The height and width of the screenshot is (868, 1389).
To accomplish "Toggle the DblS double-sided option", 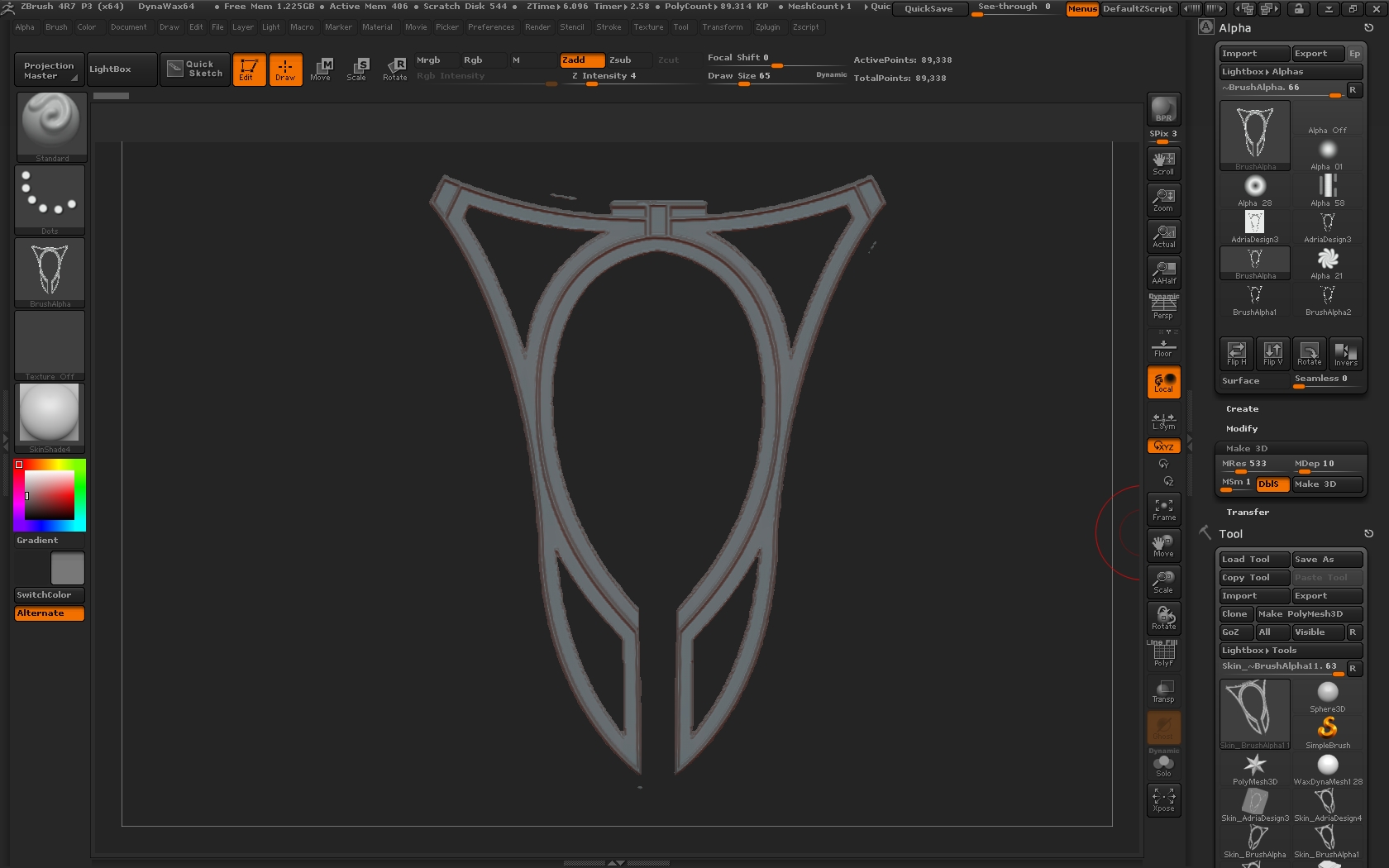I will tap(1272, 484).
